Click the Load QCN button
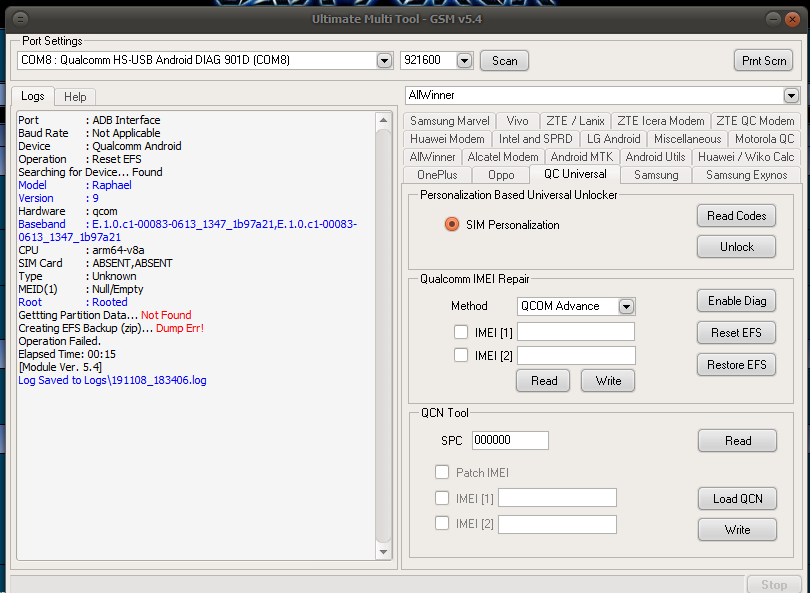 (737, 499)
